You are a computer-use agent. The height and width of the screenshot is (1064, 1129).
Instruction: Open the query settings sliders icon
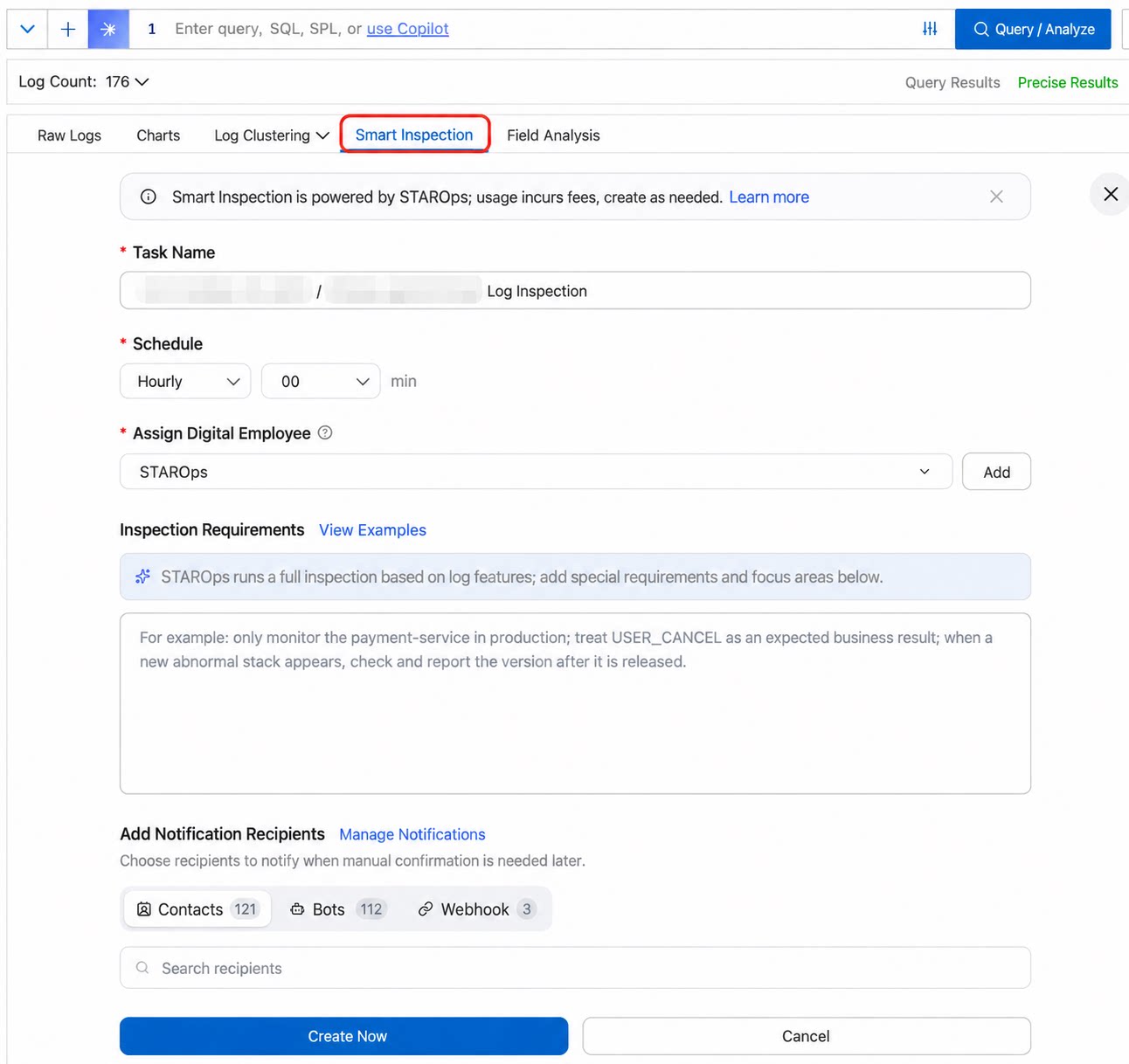tap(930, 29)
